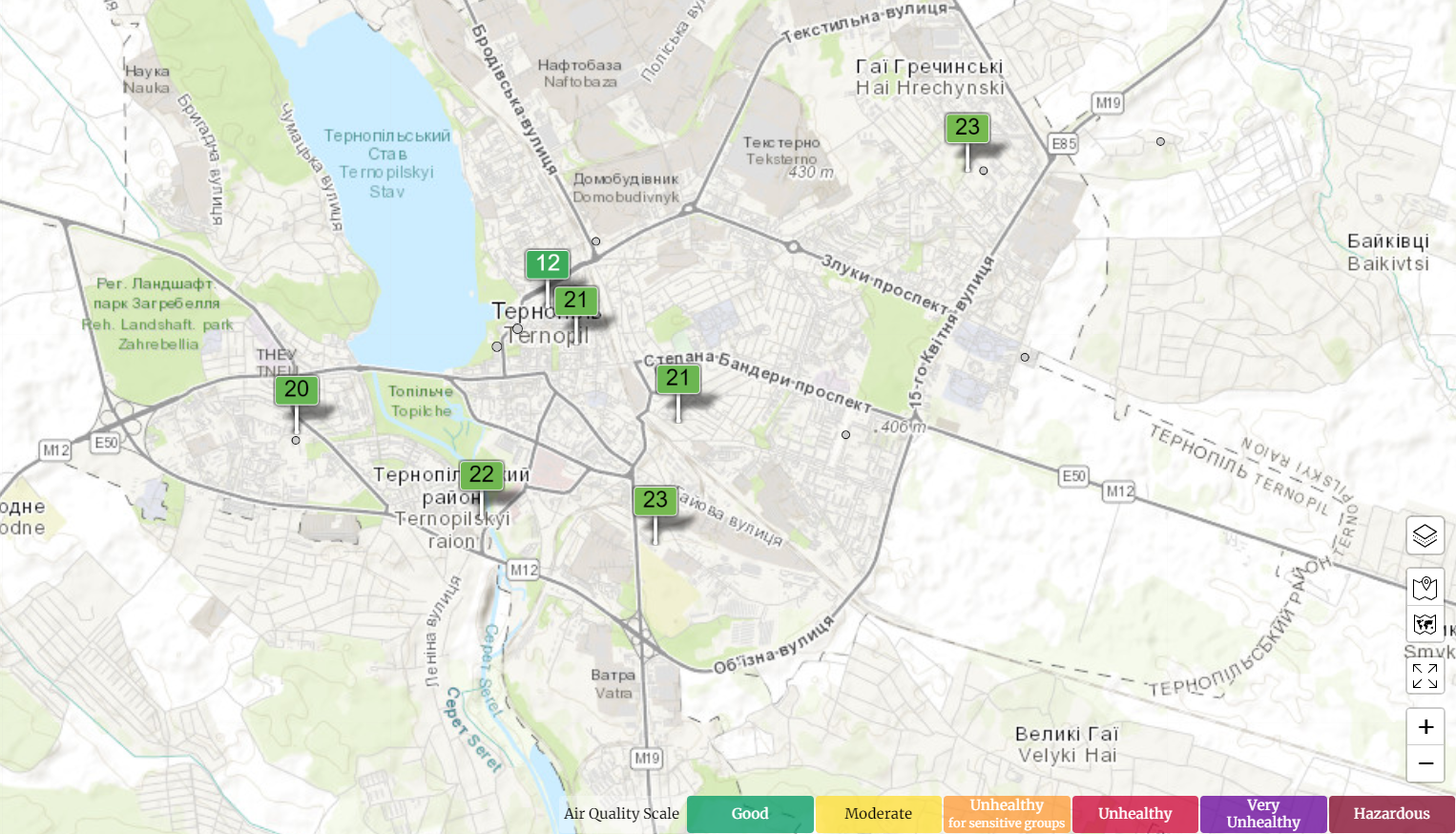Click the orange Unhealthy for sensitive groups swatch
This screenshot has width=1456, height=834.
pyautogui.click(x=1007, y=814)
